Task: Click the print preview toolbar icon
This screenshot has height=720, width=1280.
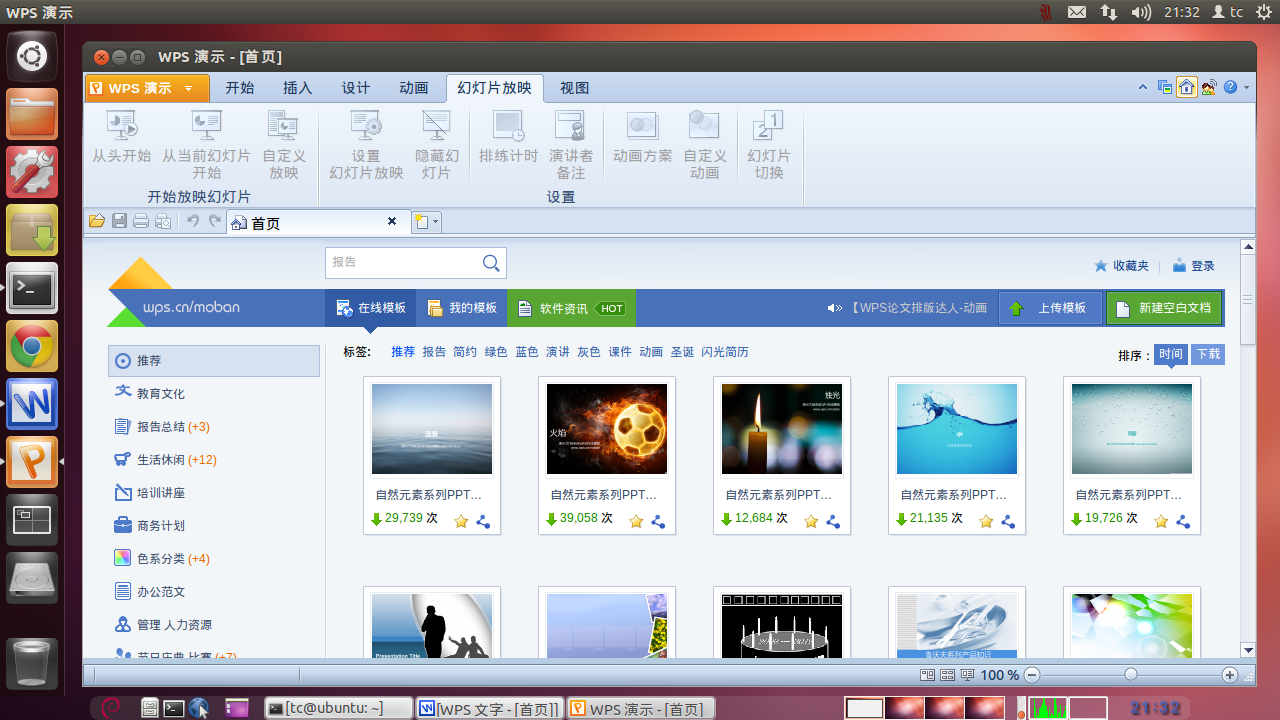Action: pyautogui.click(x=163, y=221)
